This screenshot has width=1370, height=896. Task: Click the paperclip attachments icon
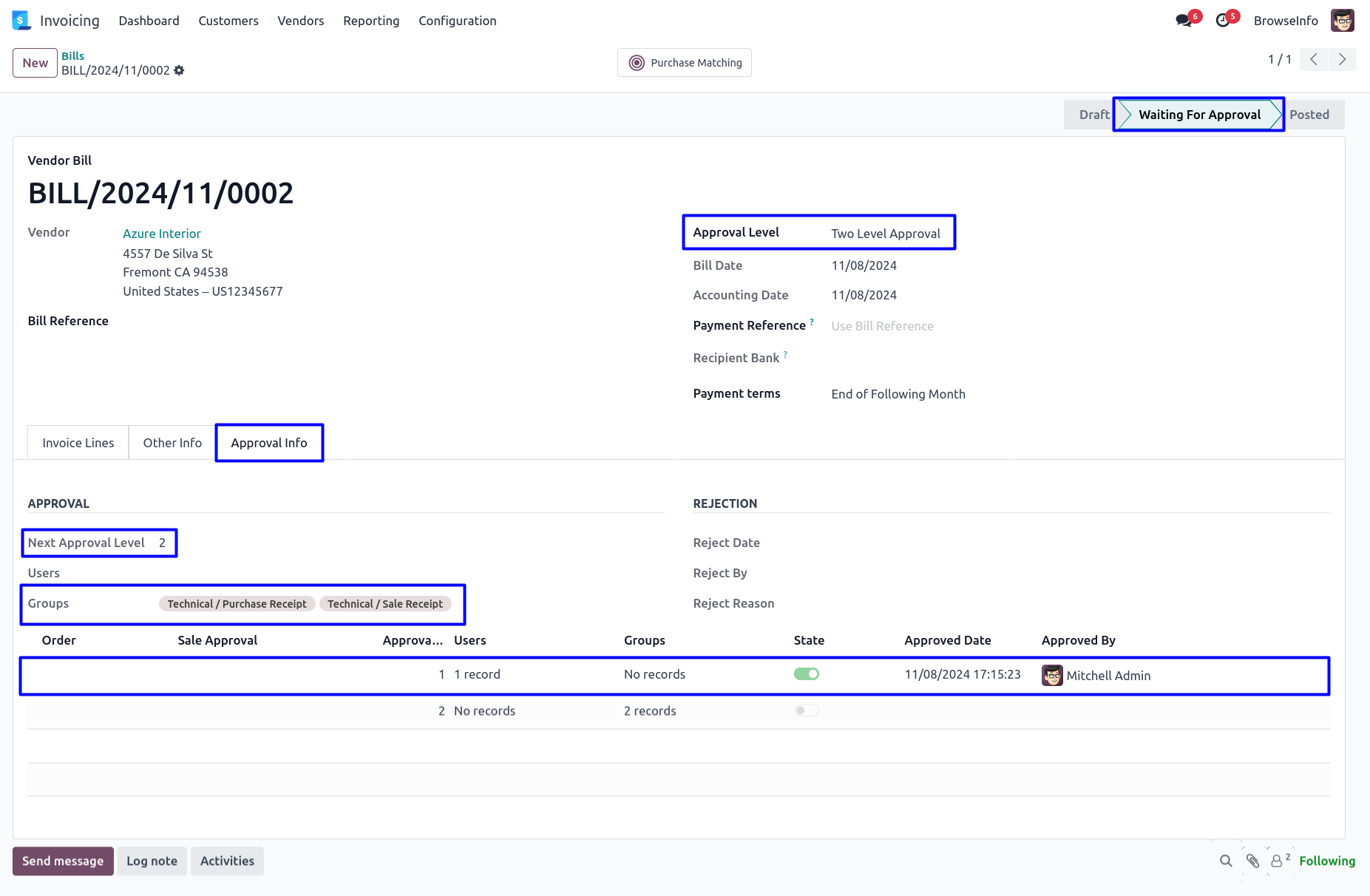tap(1252, 861)
